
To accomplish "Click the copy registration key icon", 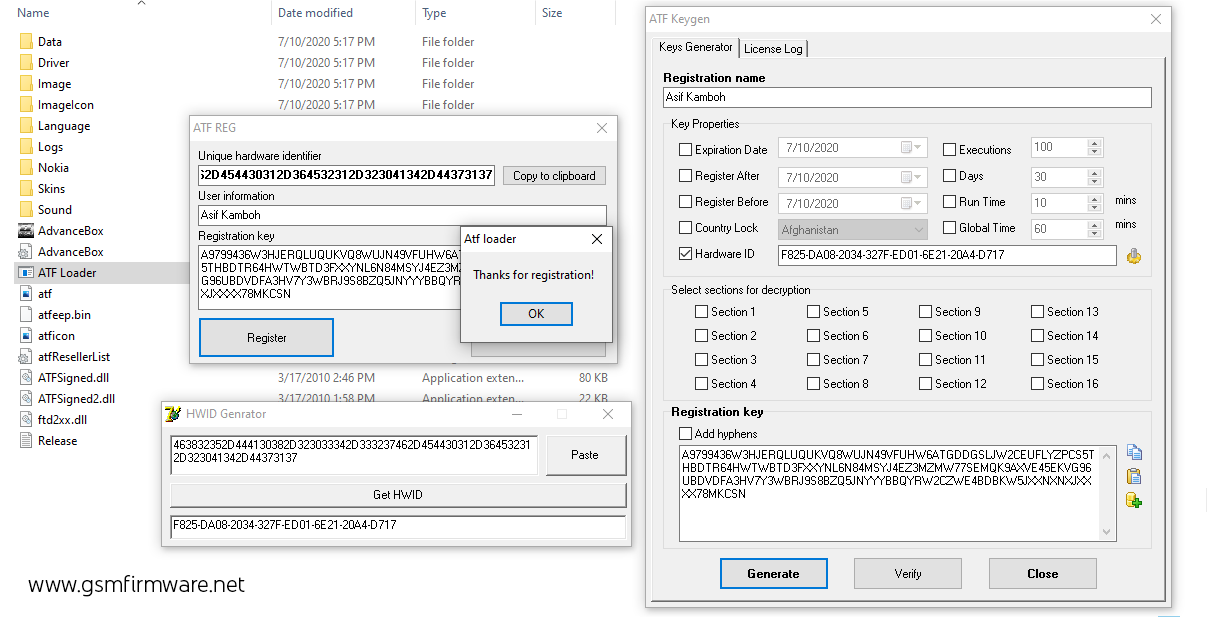I will [x=1134, y=454].
